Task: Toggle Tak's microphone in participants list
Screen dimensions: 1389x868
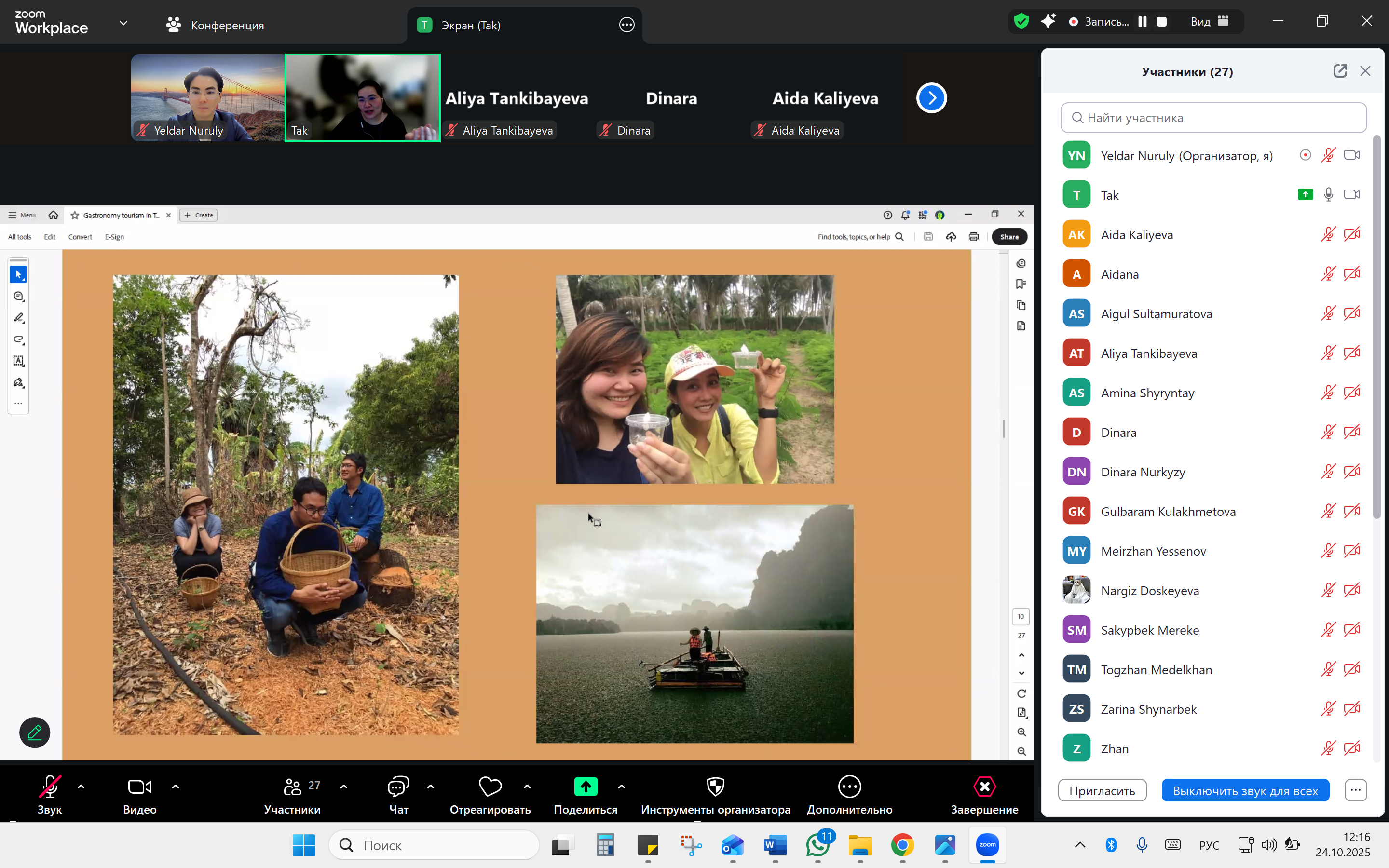Action: [x=1328, y=195]
